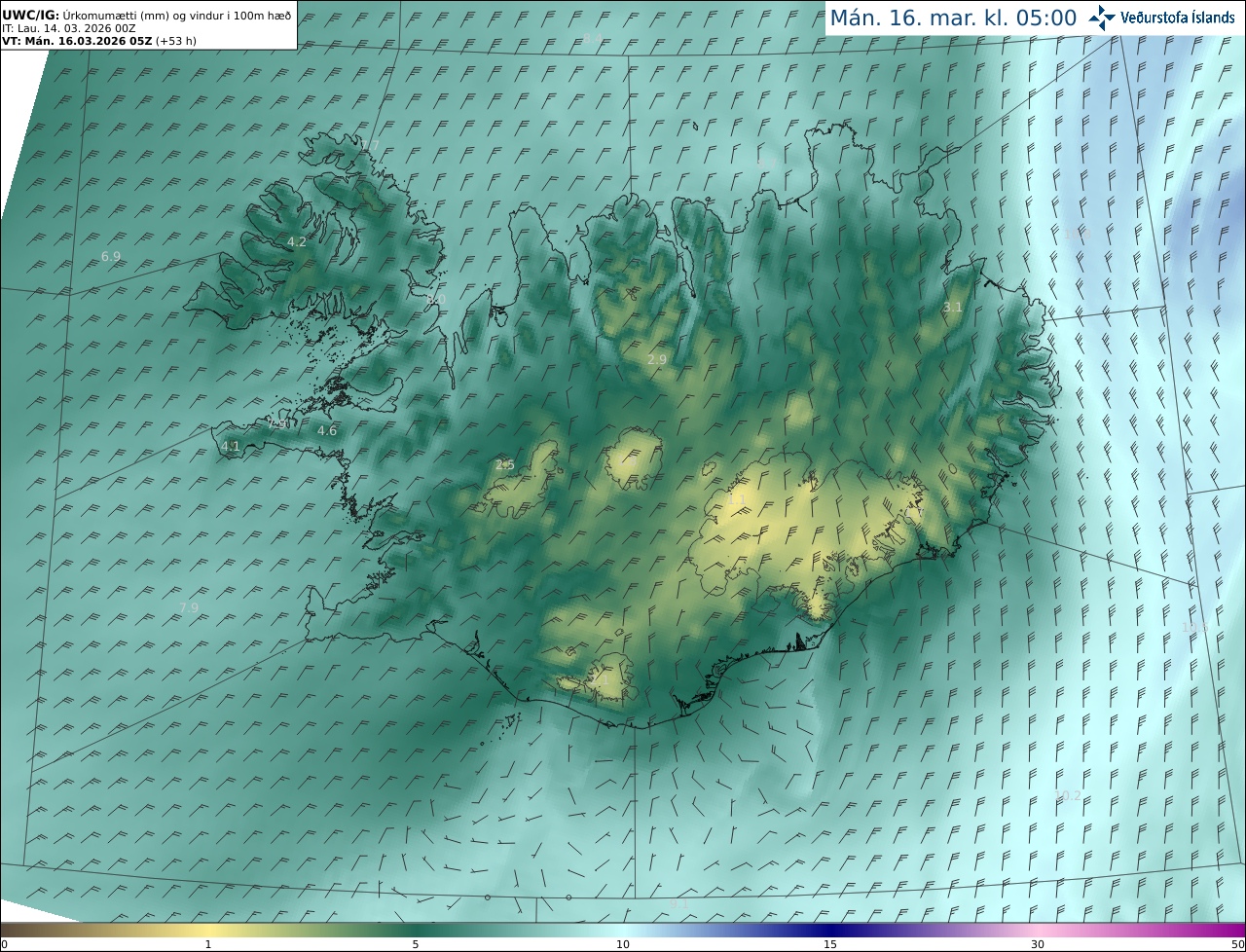This screenshot has height=952, width=1246.
Task: Click the 4.6 value on the Snæfellsnes peninsula
Action: click(x=327, y=430)
